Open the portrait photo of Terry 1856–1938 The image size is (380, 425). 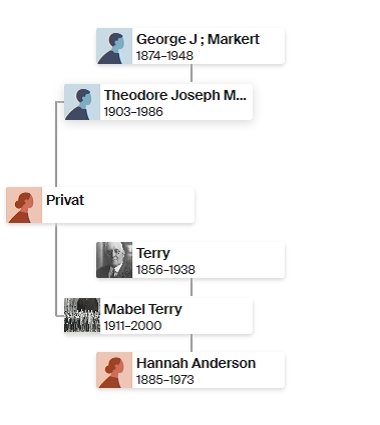point(114,260)
